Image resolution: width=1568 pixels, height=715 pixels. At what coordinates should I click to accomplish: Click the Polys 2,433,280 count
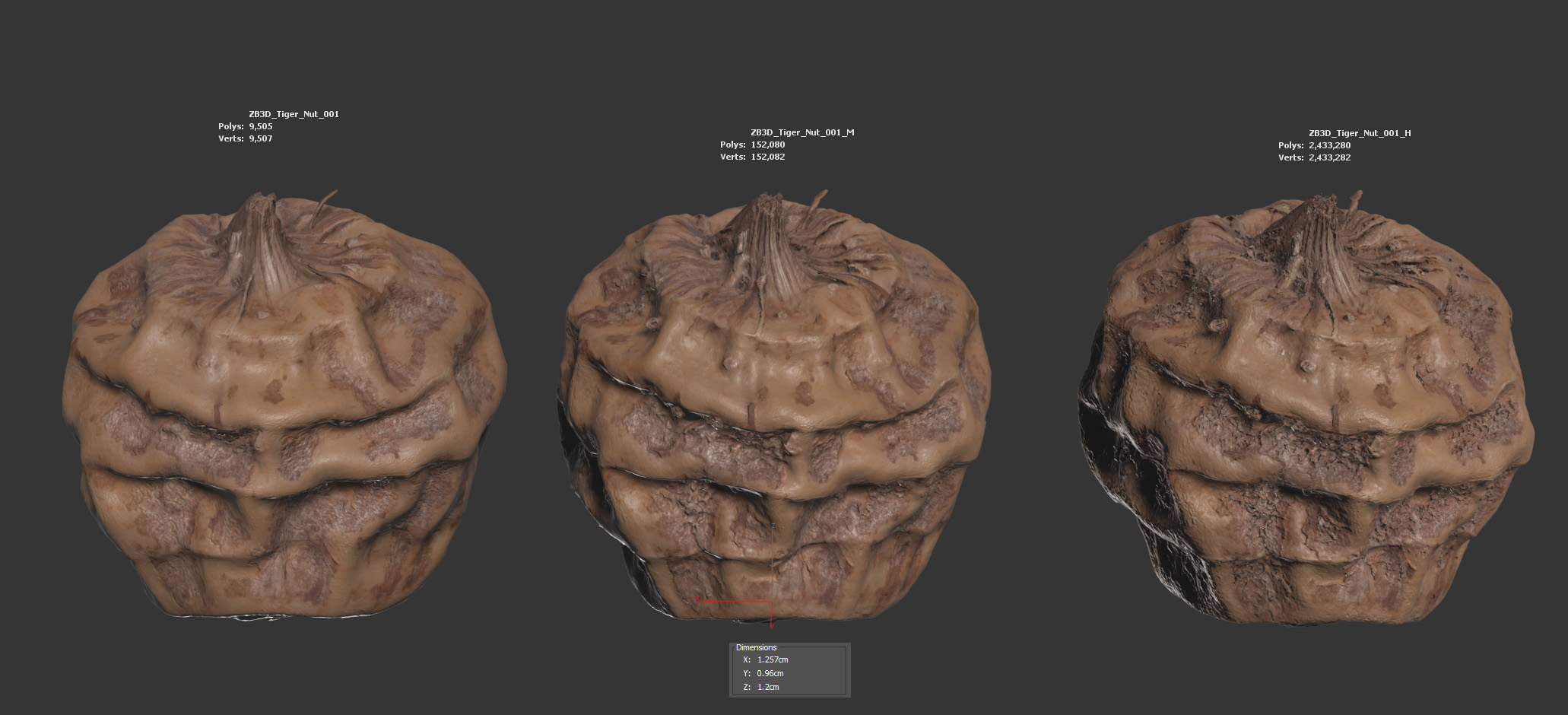tap(1329, 145)
